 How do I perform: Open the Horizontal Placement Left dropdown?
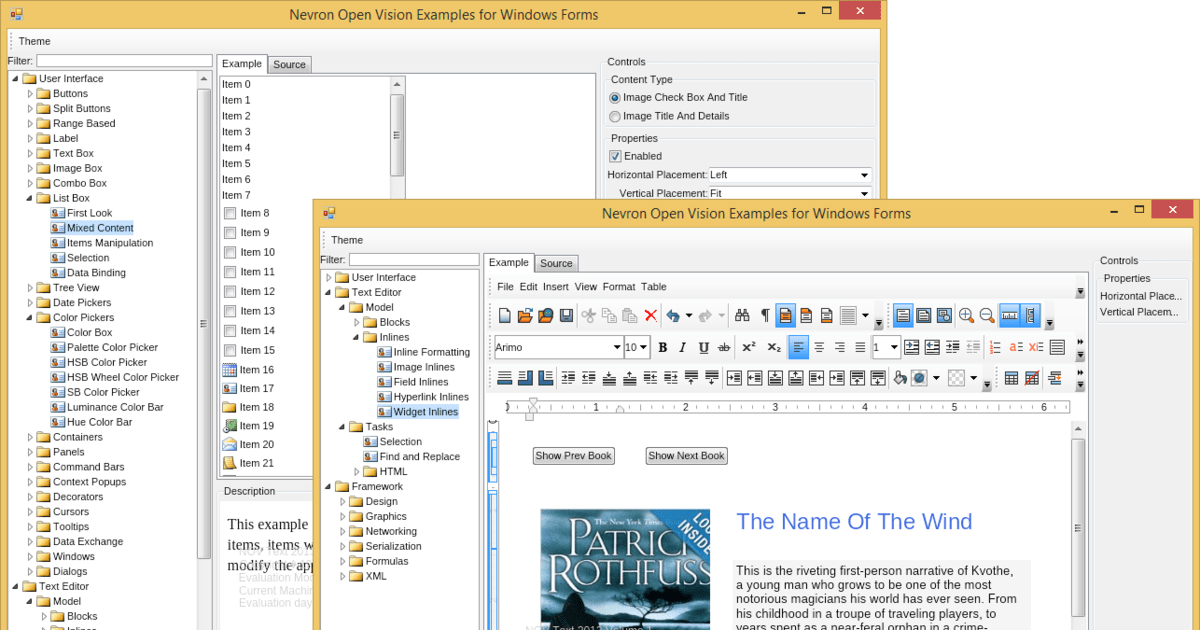click(864, 175)
